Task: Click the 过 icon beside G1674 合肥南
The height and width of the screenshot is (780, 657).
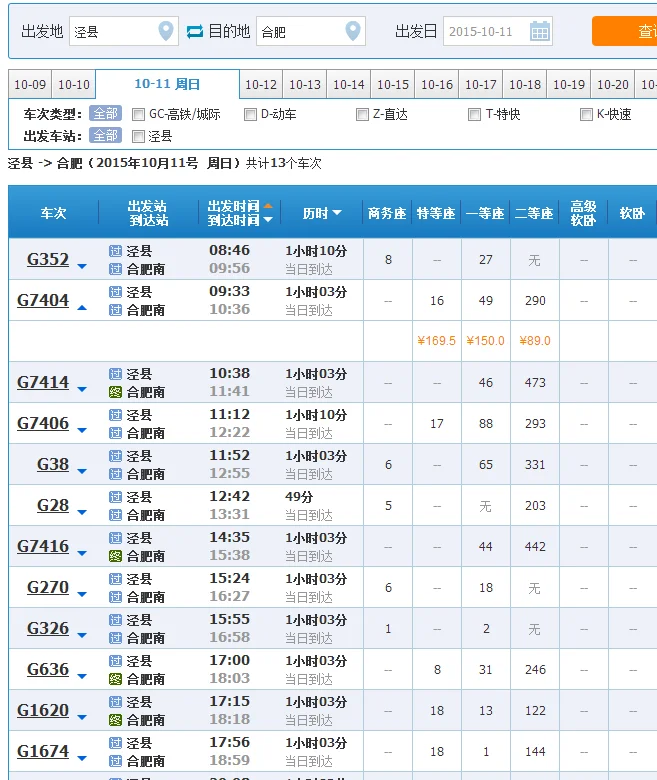Action: click(115, 761)
